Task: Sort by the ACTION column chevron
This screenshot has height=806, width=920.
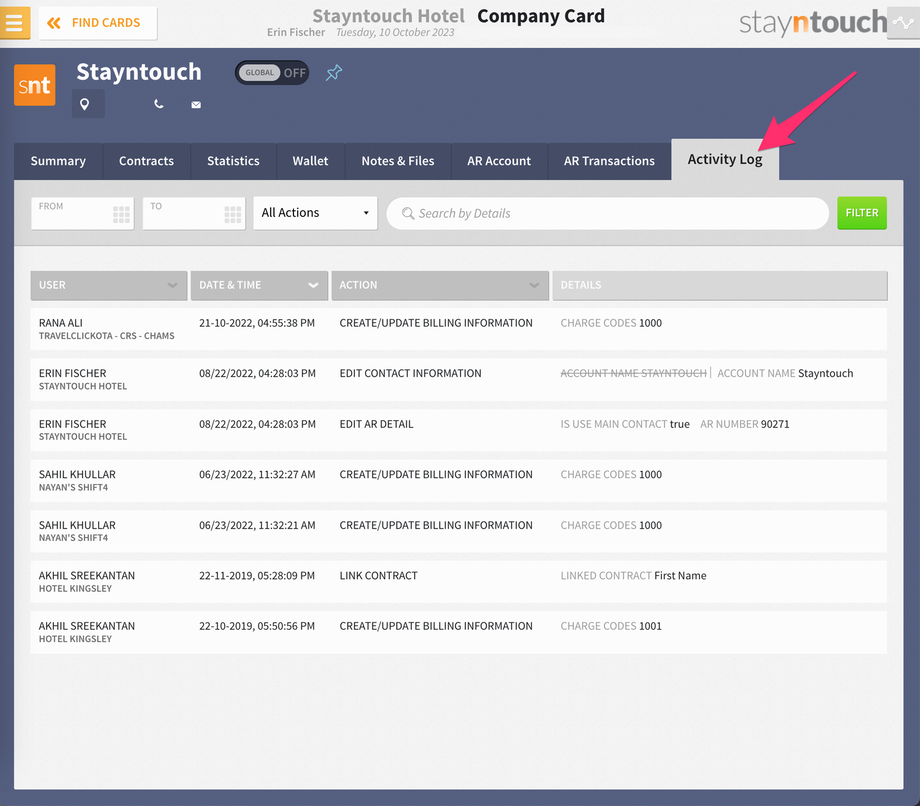Action: point(534,285)
